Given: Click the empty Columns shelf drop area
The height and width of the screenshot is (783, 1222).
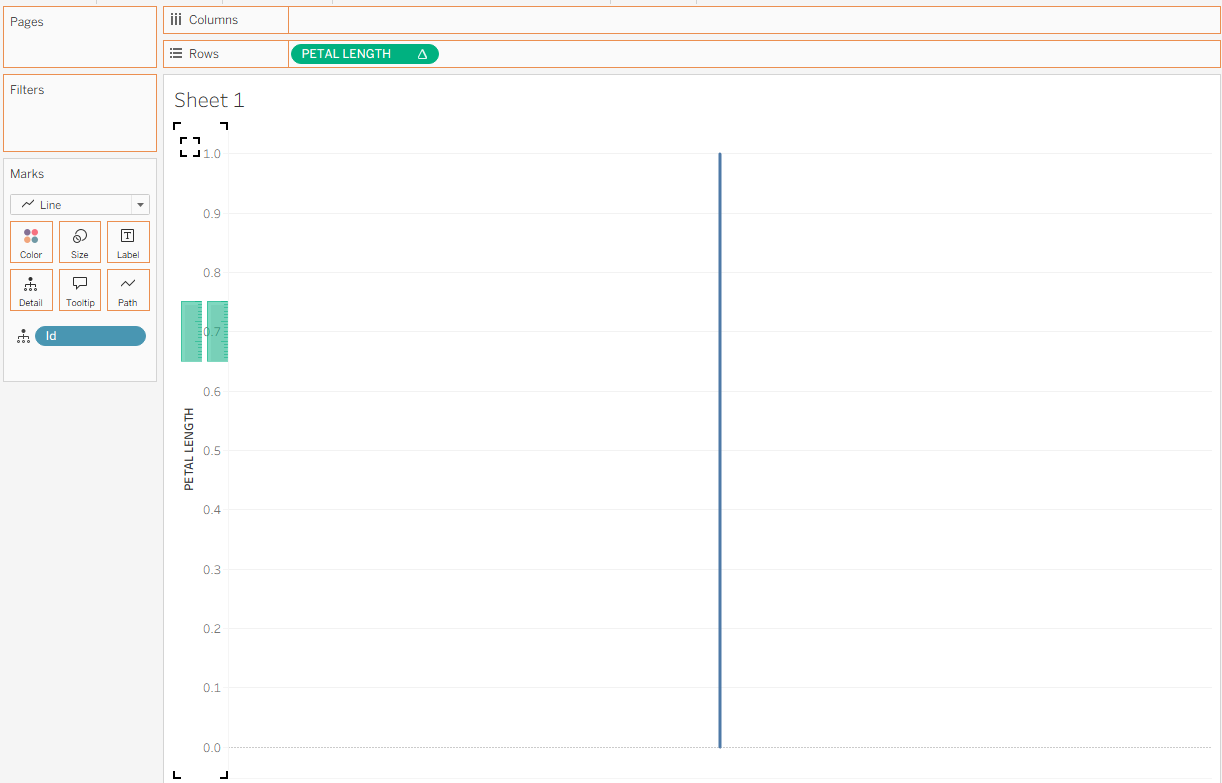Looking at the screenshot, I should point(754,20).
